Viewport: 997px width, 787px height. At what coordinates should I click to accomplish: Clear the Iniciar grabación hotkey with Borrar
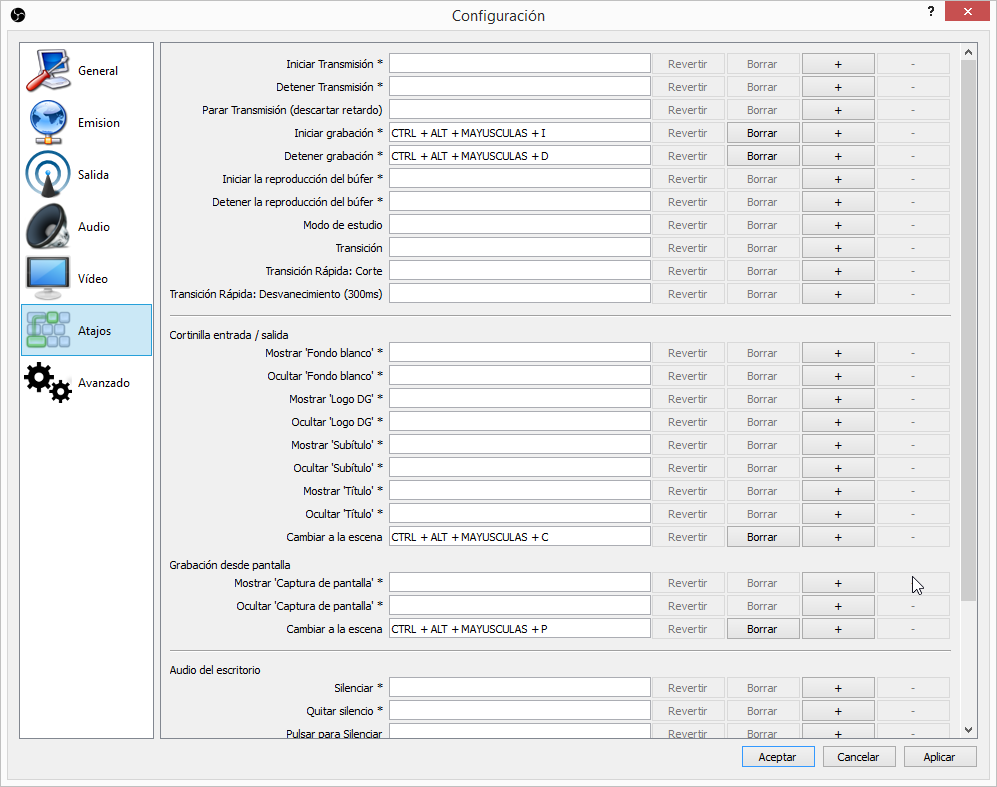click(762, 133)
